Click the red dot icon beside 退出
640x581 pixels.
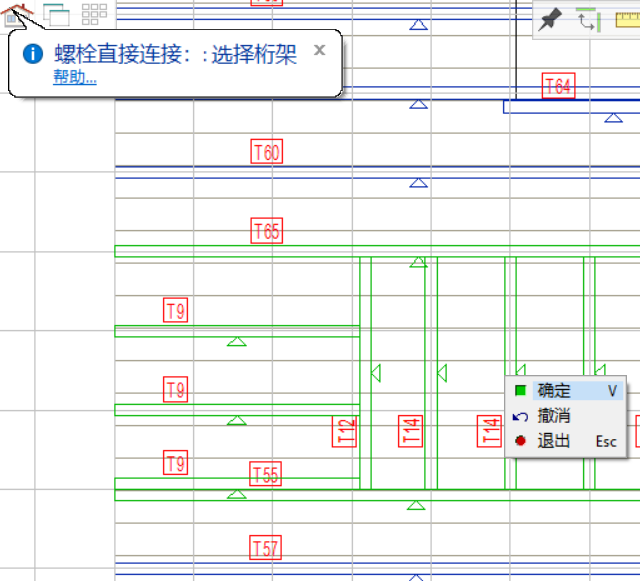[520, 441]
